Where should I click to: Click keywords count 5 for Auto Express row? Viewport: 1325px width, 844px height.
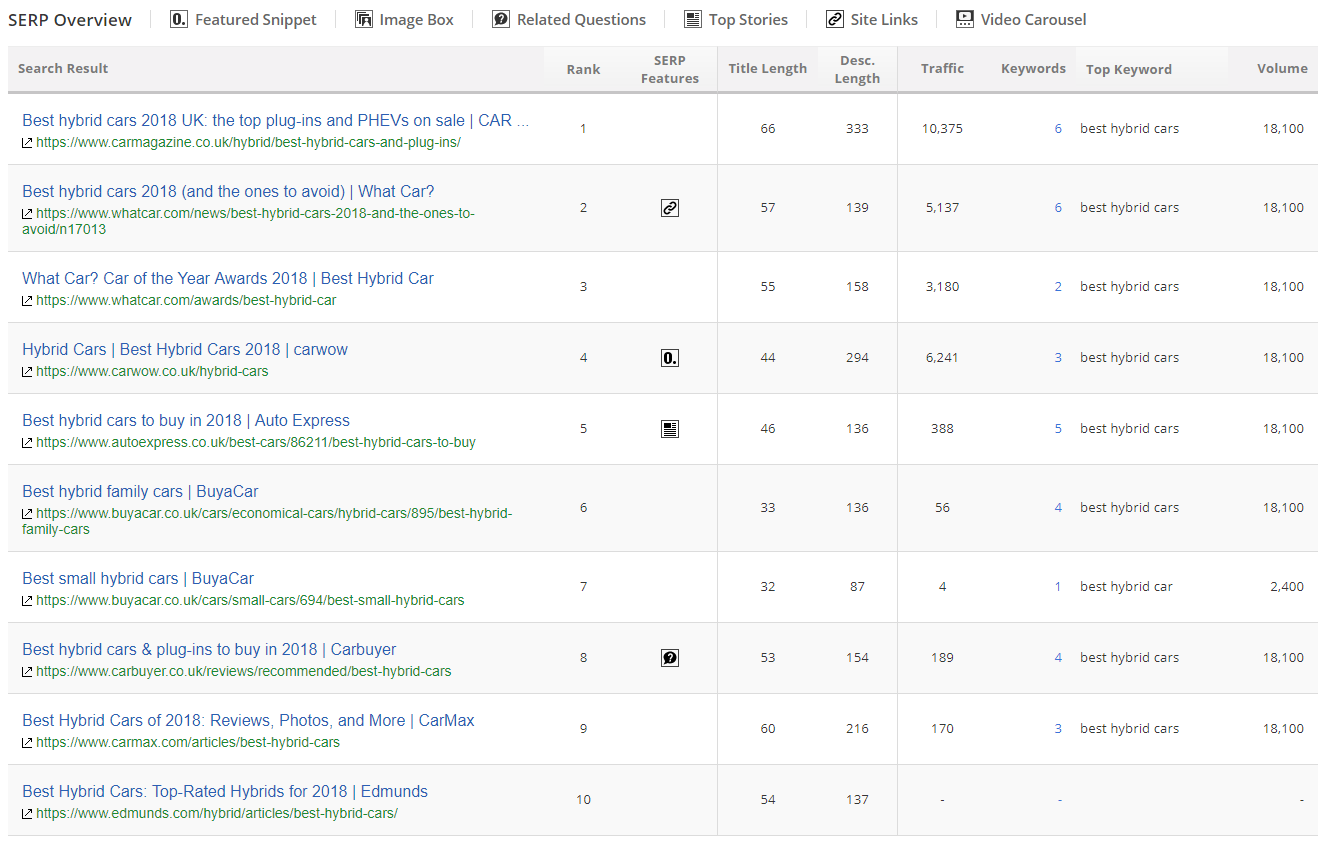pyautogui.click(x=1058, y=429)
